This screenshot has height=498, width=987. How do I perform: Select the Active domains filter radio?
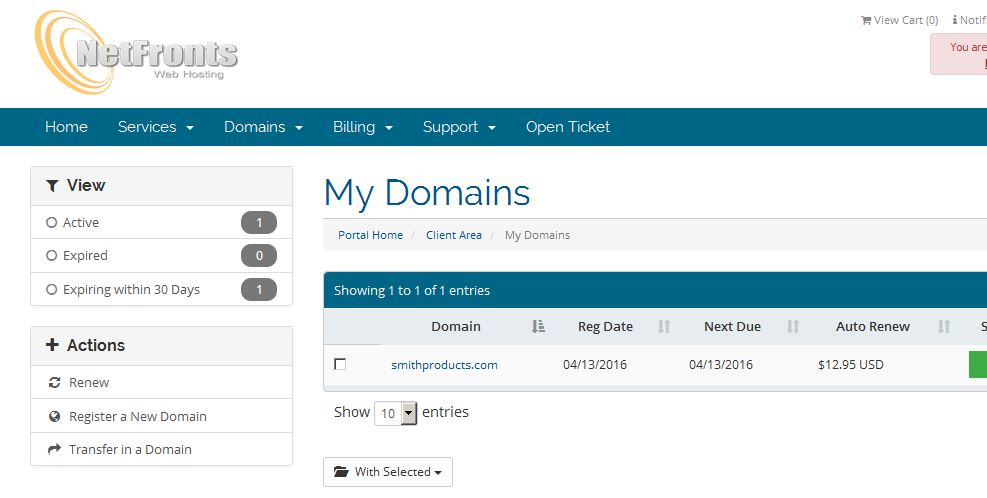[52, 223]
